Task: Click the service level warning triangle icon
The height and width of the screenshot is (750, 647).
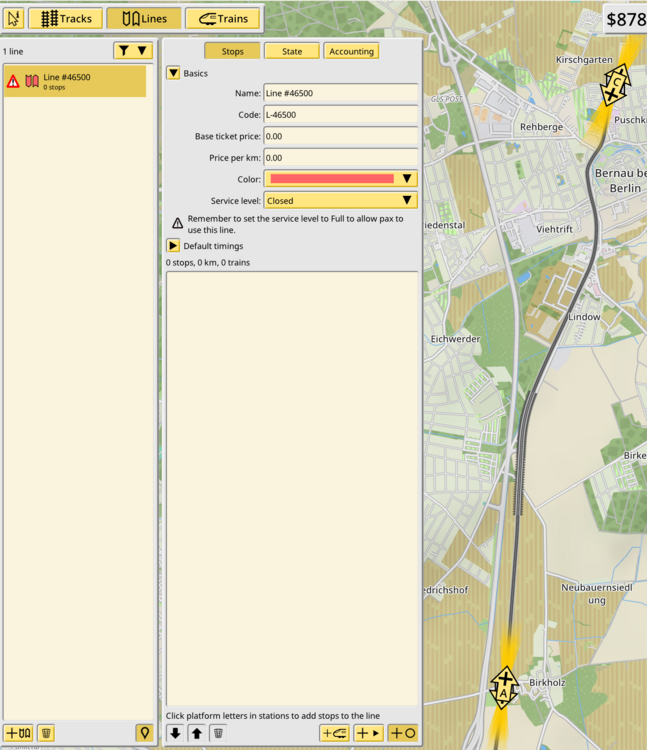Action: [177, 223]
